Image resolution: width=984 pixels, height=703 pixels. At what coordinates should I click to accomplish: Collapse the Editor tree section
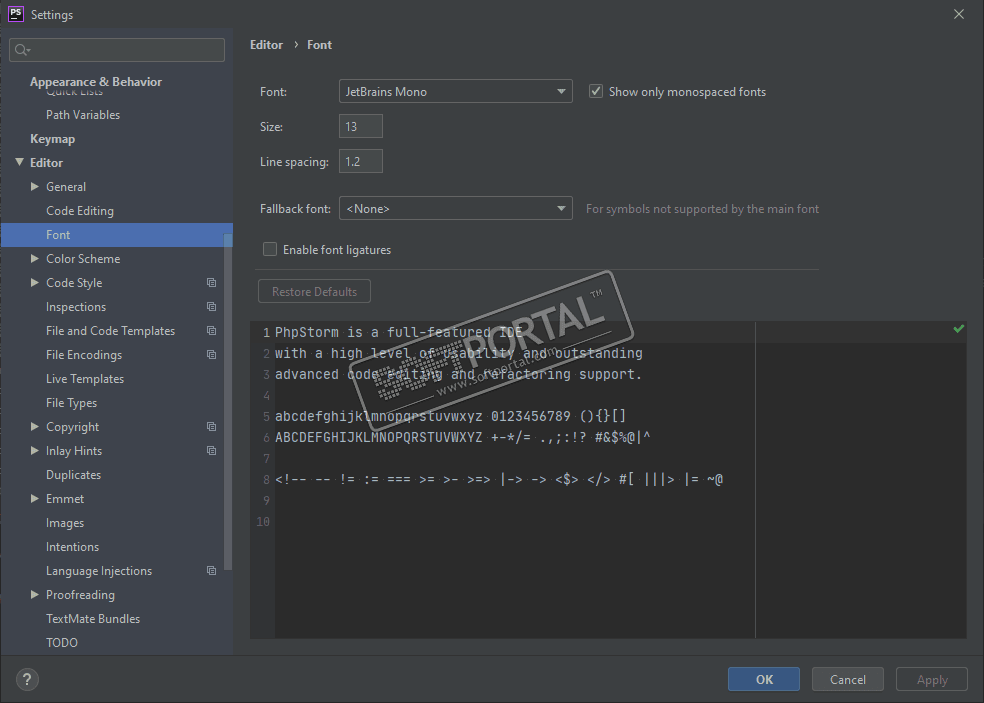pyautogui.click(x=19, y=162)
